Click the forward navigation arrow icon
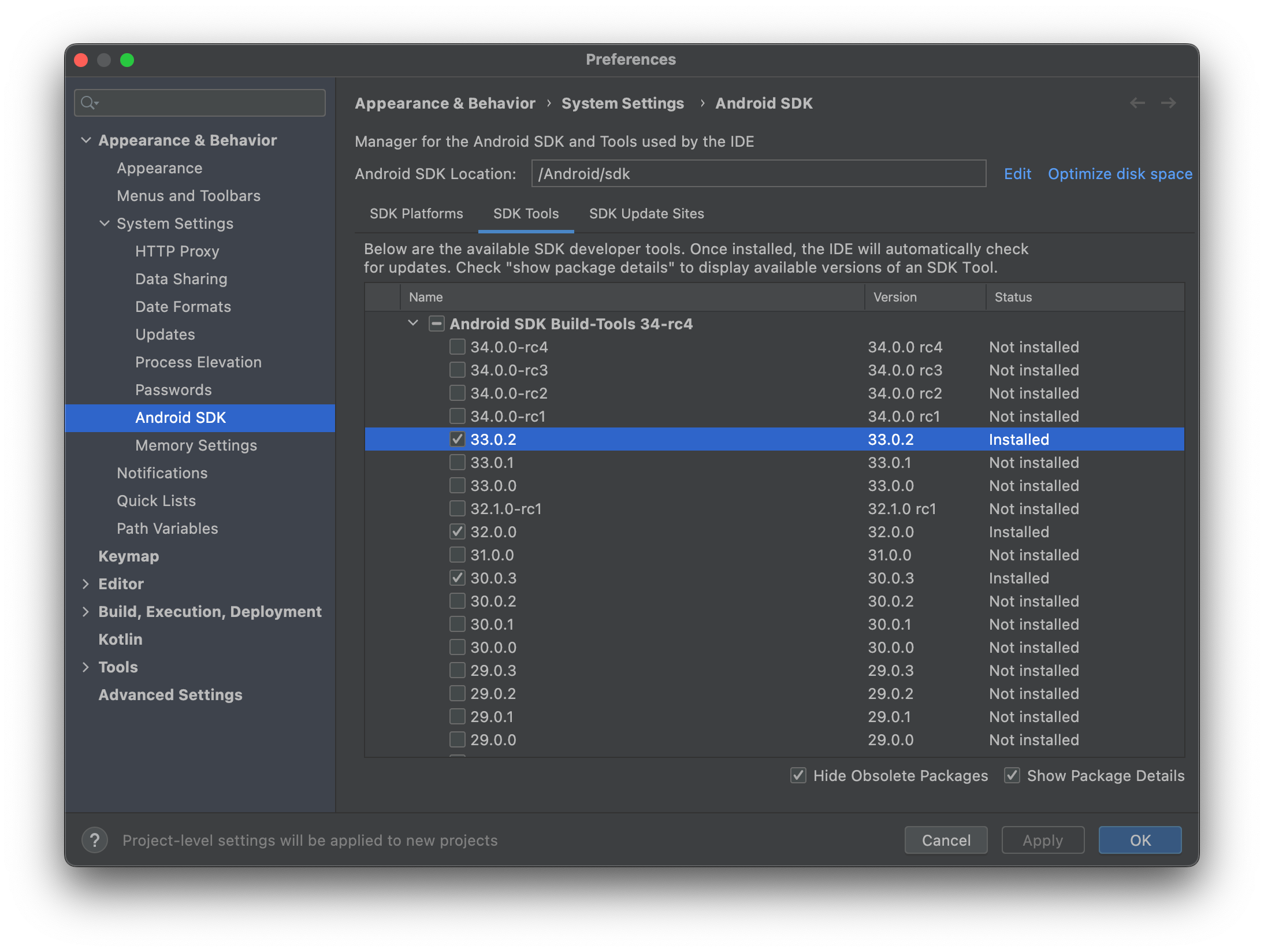1264x952 pixels. [1169, 104]
